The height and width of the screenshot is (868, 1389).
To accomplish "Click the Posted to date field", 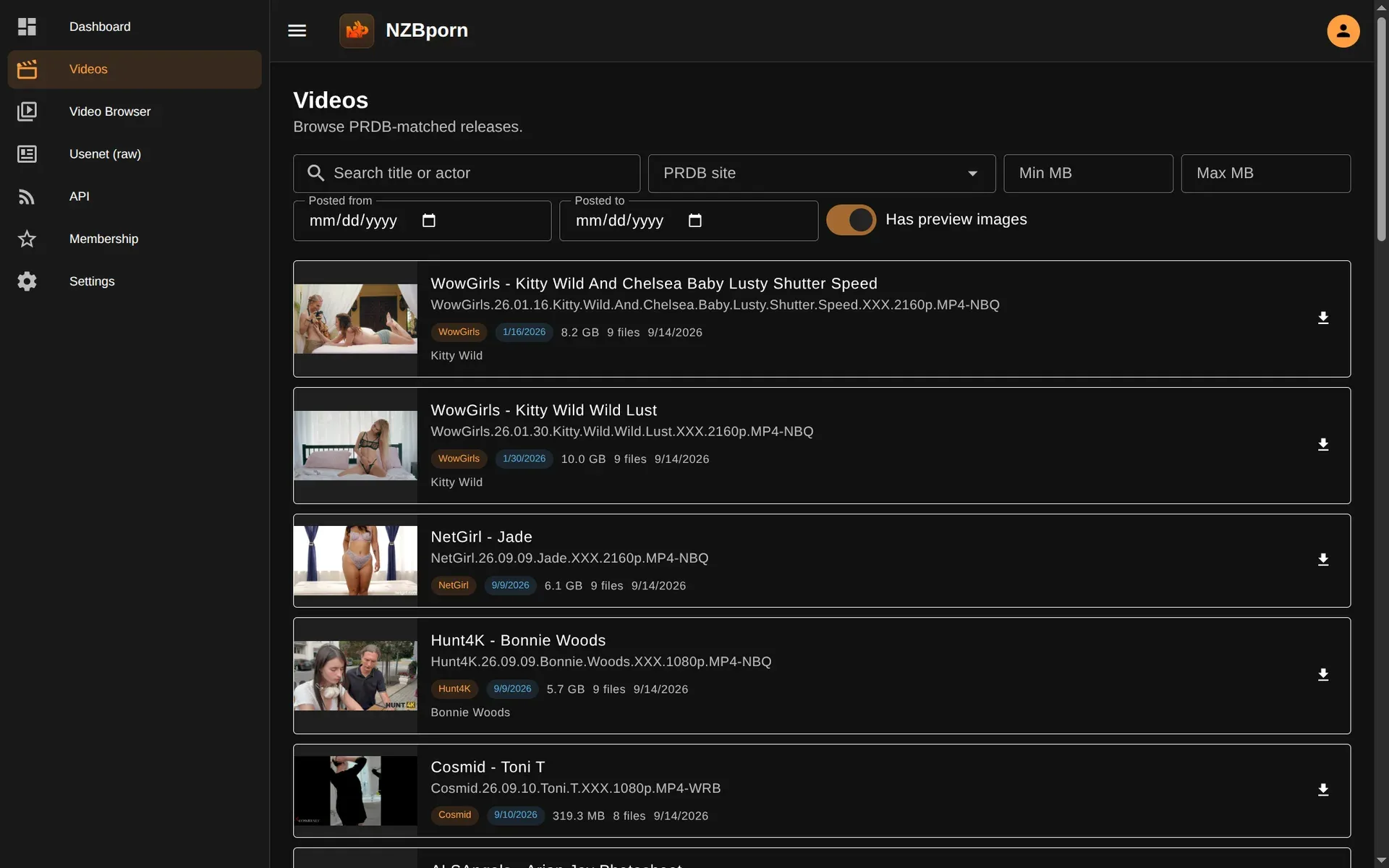I will pyautogui.click(x=688, y=221).
